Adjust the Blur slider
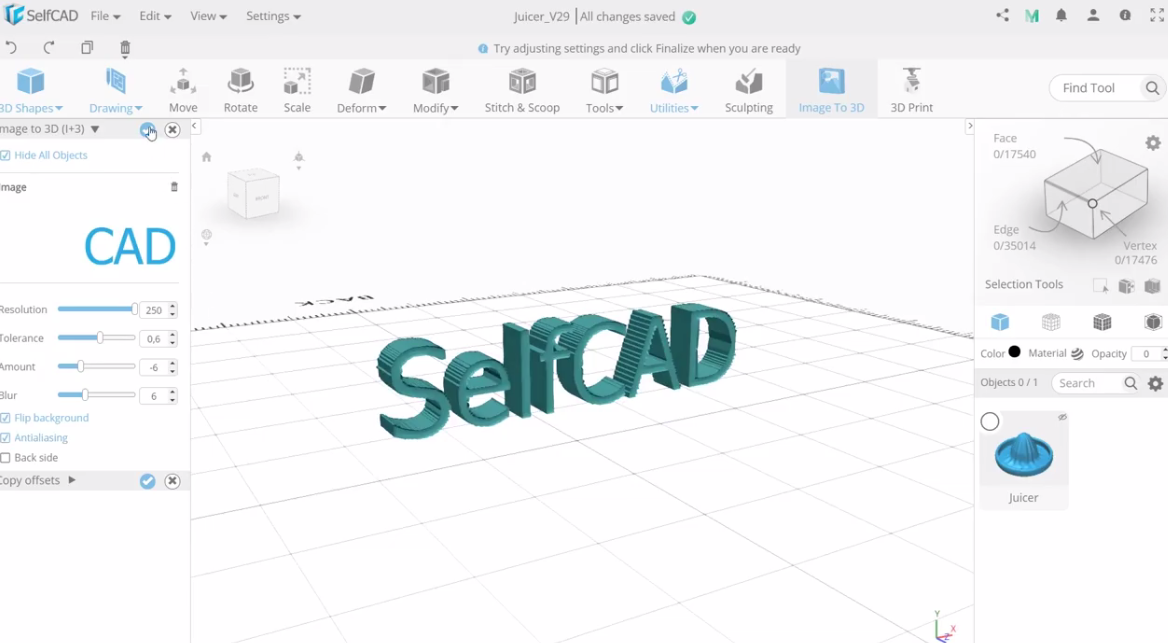Screen dimensions: 1168x643 pyautogui.click(x=97, y=395)
